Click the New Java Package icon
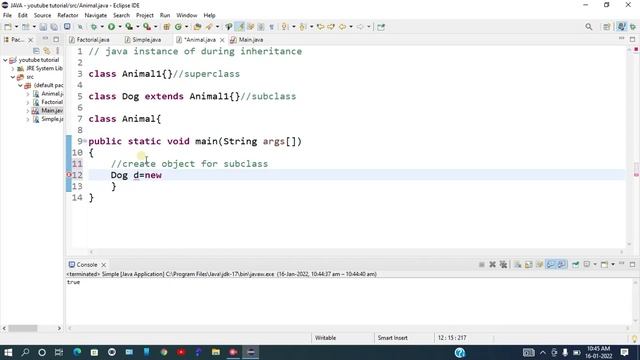This screenshot has width=640, height=360. pos(167,27)
